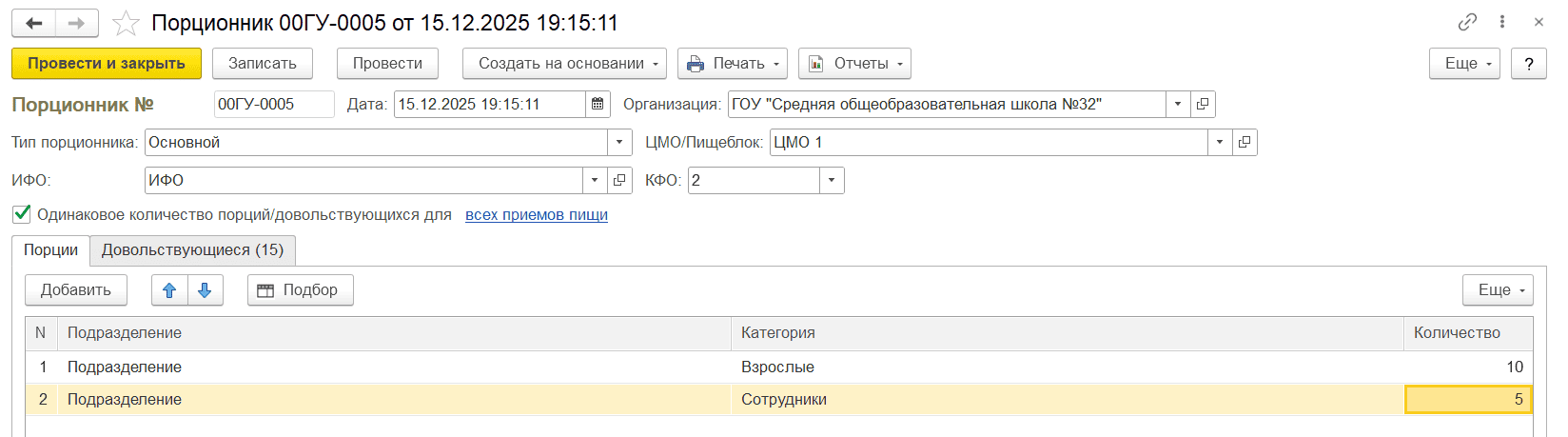
Task: Add document to favorites with star icon
Action: (126, 23)
